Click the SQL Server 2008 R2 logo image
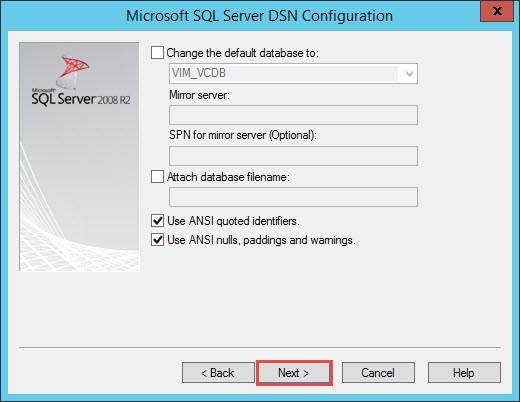Viewport: 520px width, 402px height. (x=79, y=156)
